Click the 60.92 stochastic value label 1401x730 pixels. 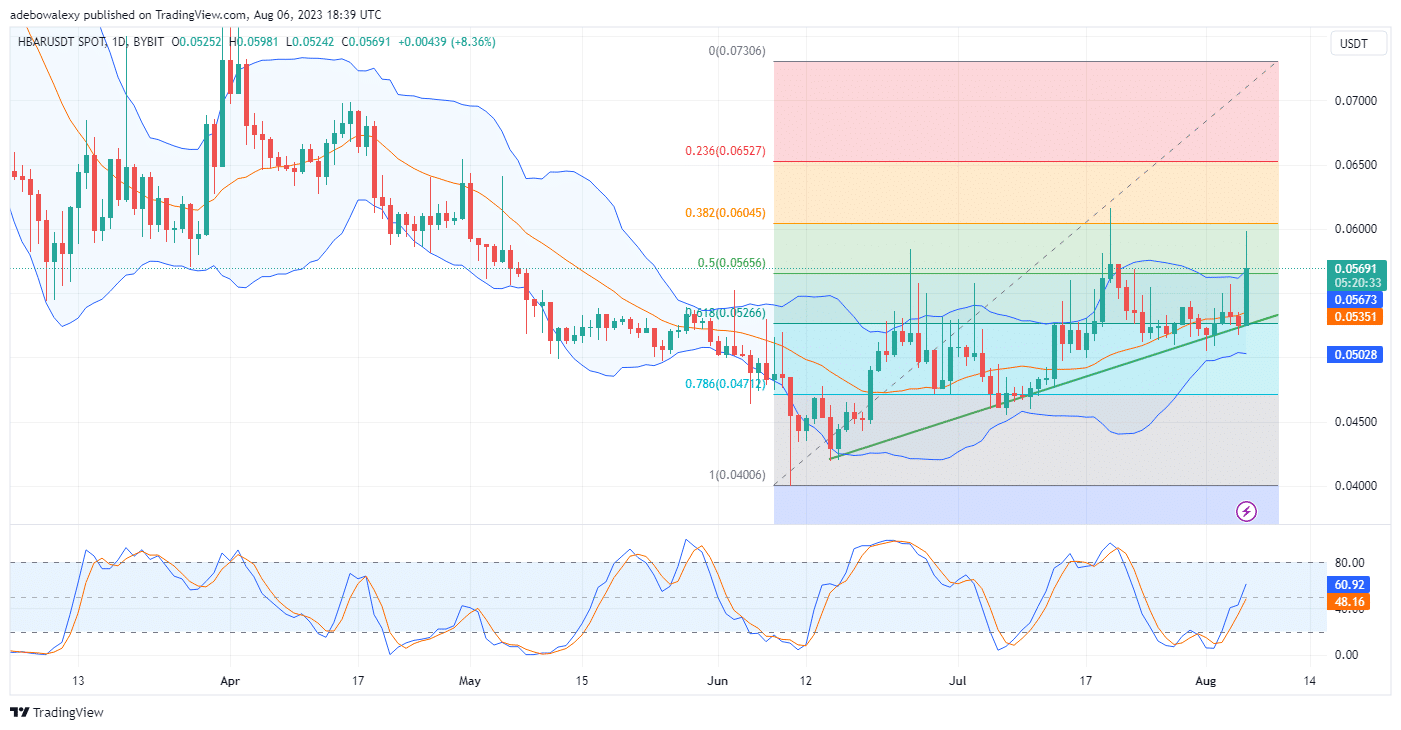click(1350, 584)
